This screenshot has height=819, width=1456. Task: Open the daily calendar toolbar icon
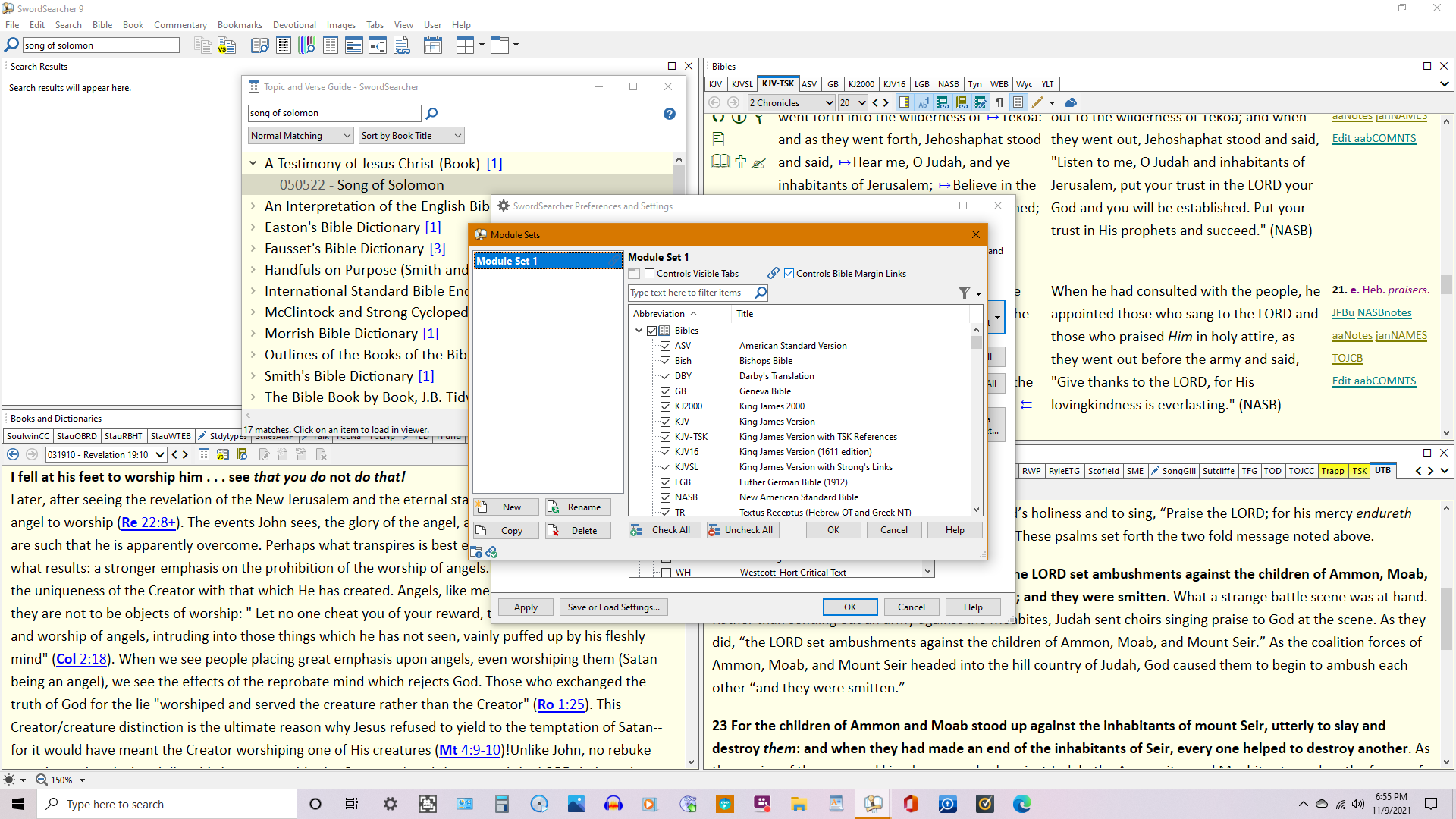pyautogui.click(x=433, y=46)
